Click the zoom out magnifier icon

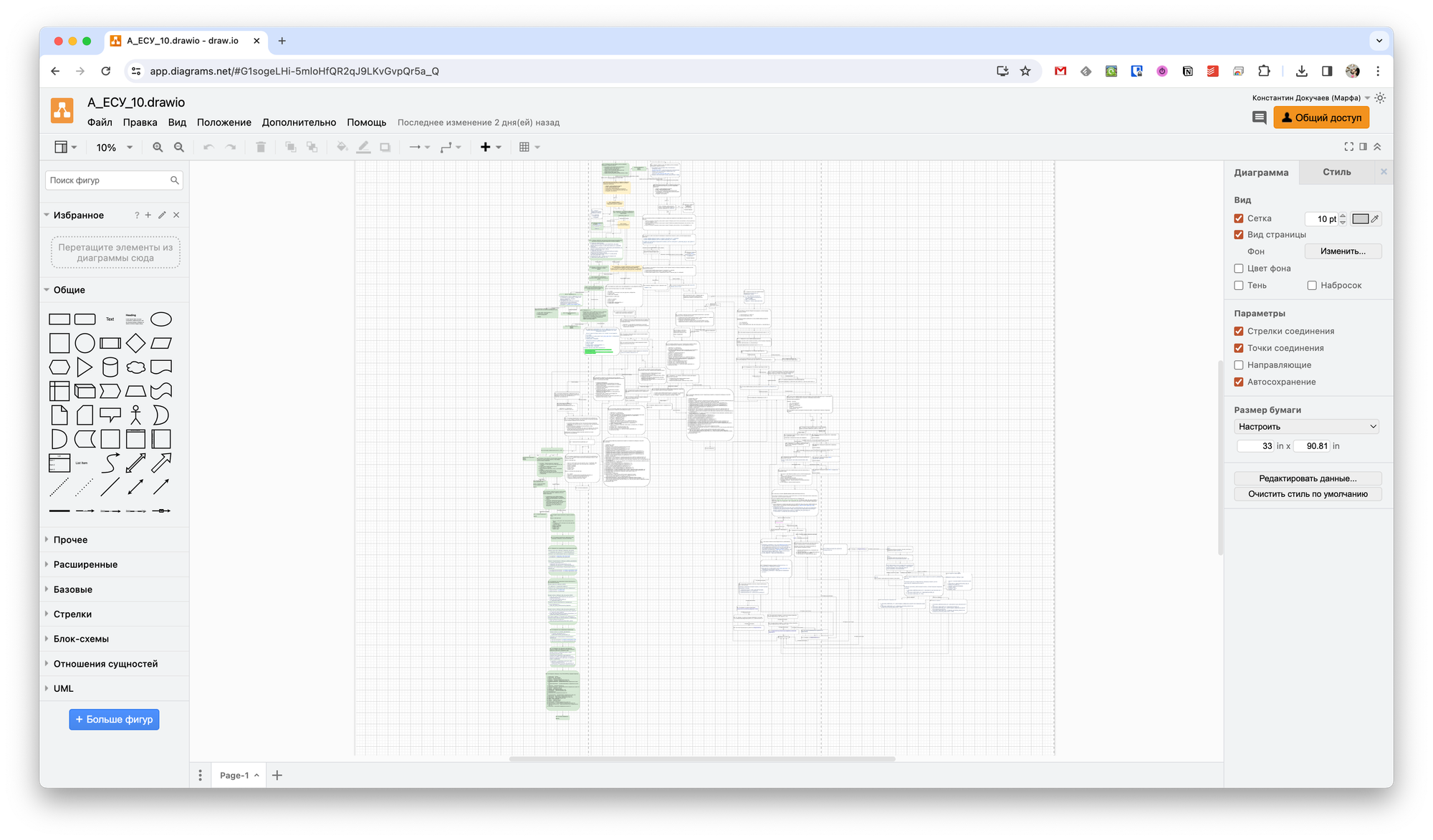[179, 148]
